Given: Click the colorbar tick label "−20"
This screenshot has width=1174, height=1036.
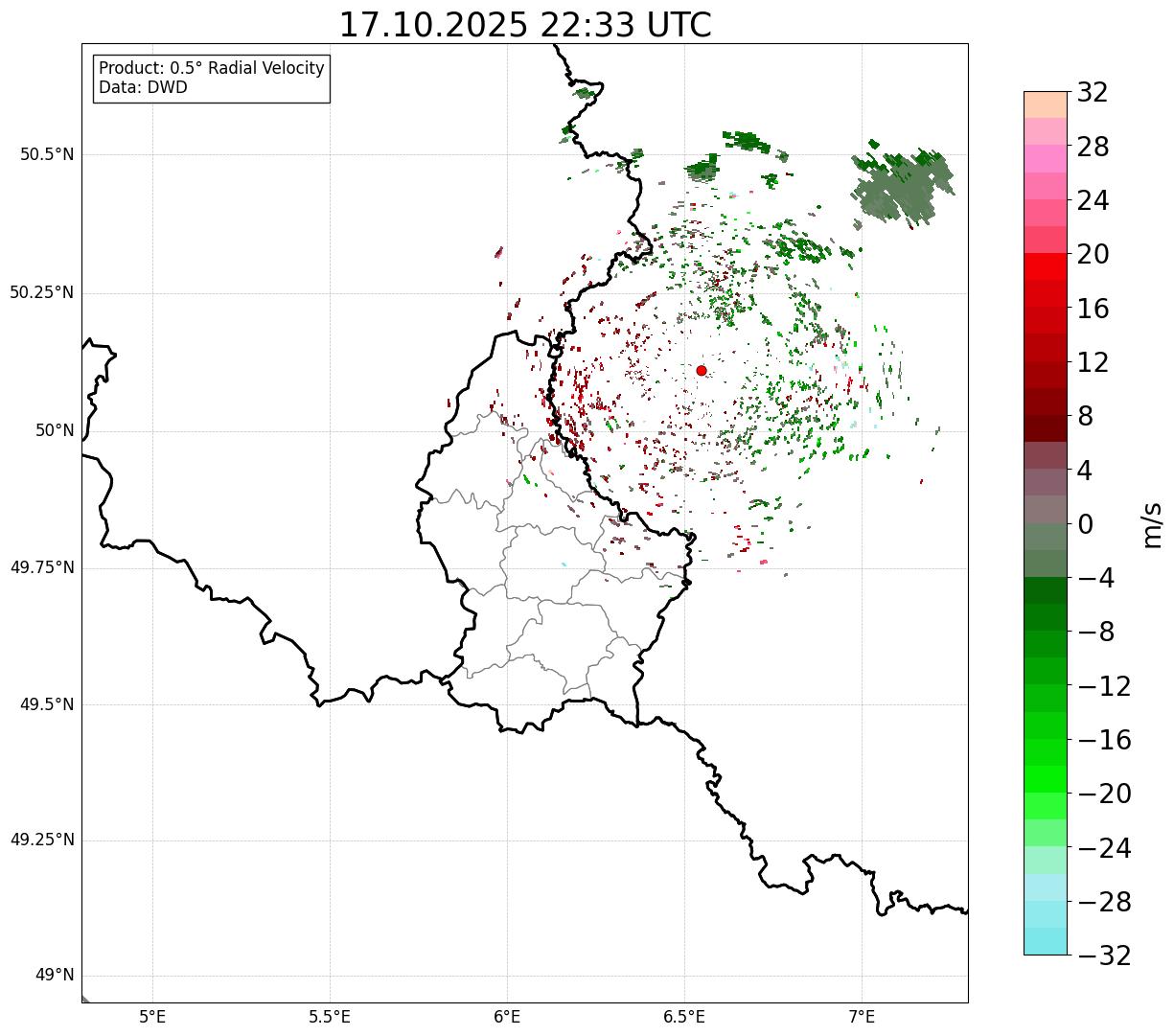Looking at the screenshot, I should coord(1104,794).
